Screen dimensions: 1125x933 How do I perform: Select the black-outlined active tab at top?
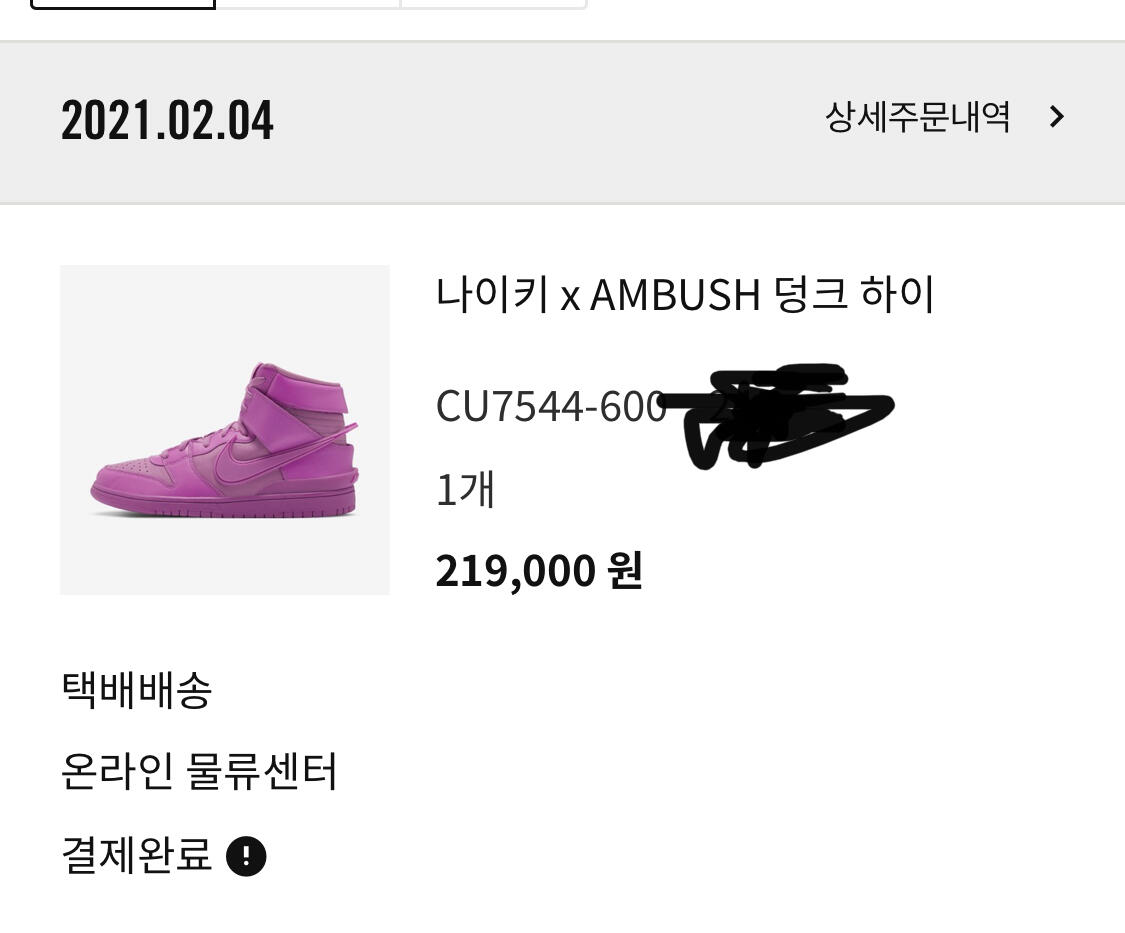(x=123, y=4)
